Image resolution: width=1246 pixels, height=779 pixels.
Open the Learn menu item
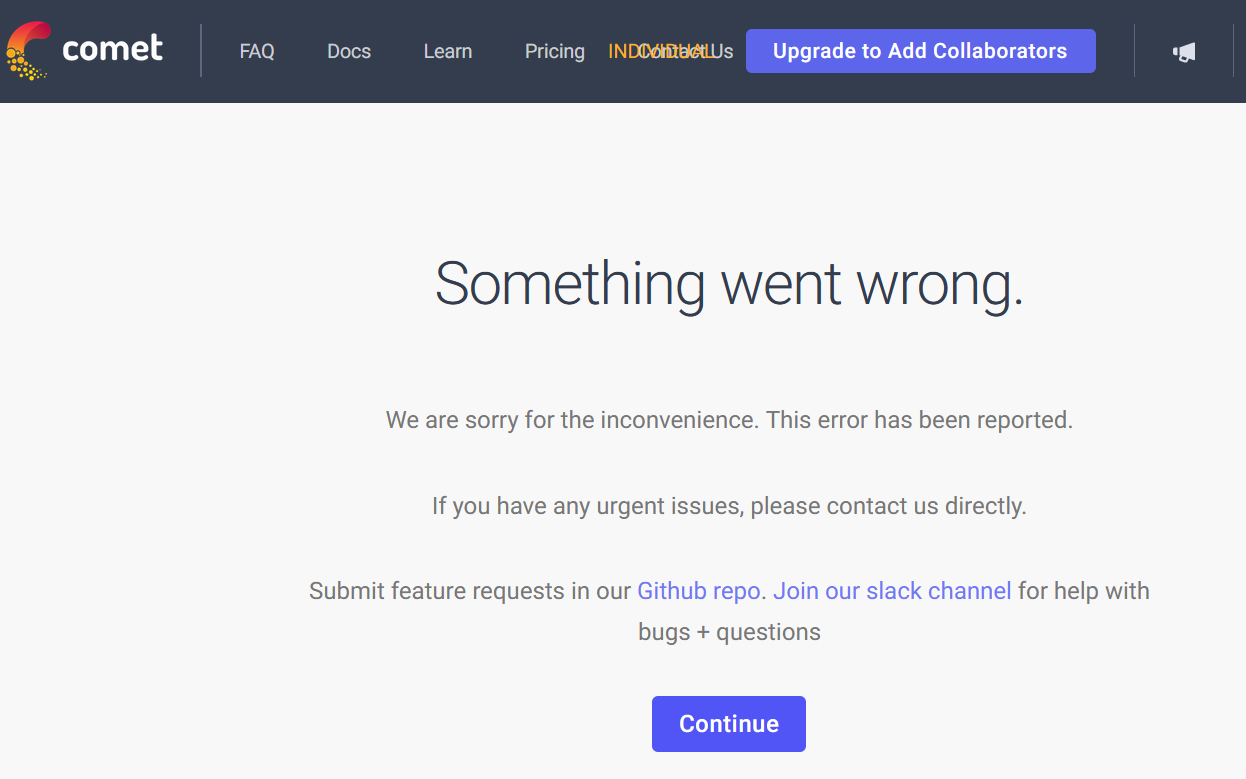[x=448, y=51]
